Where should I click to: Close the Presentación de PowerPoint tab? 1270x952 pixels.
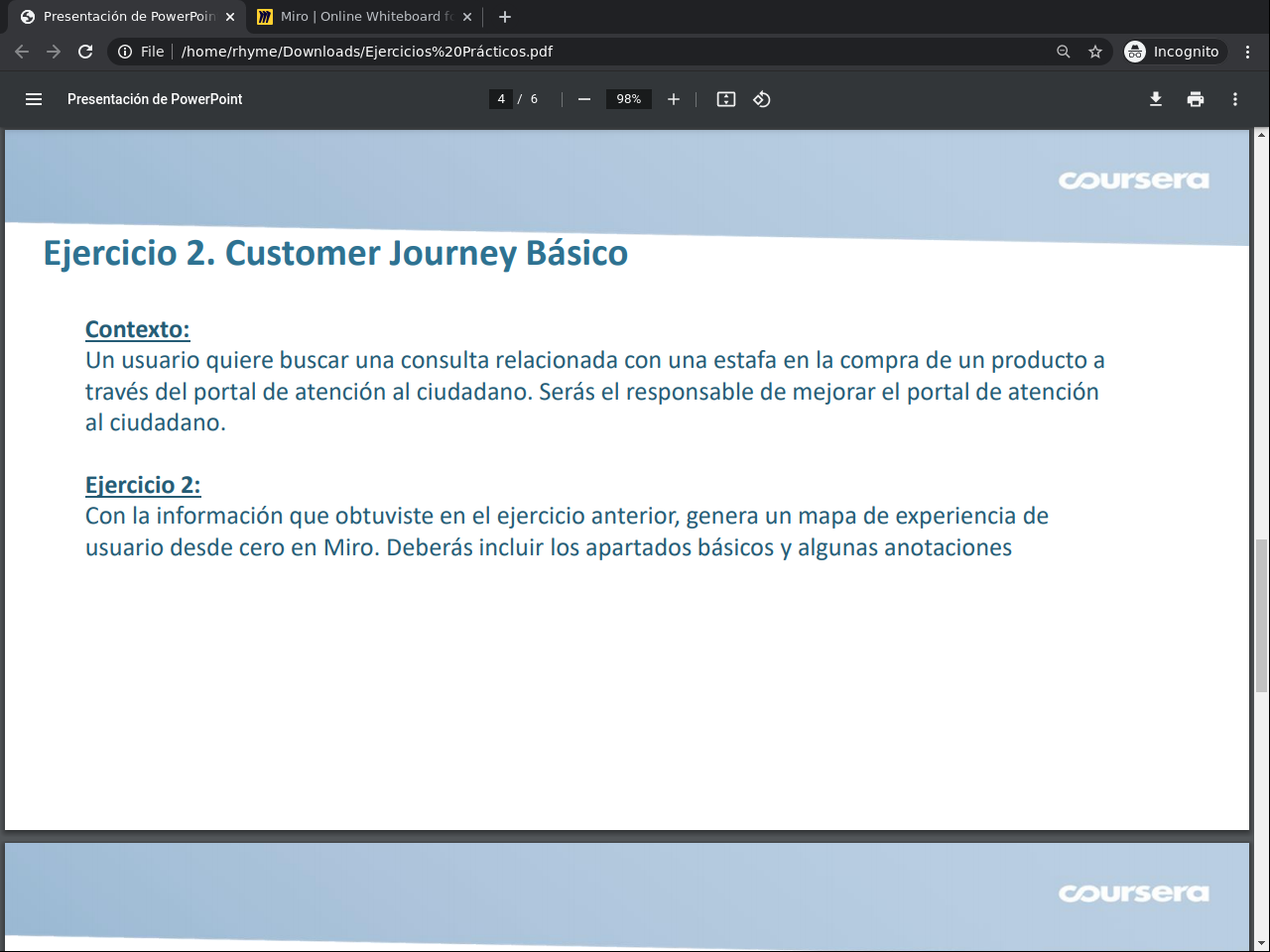coord(230,17)
